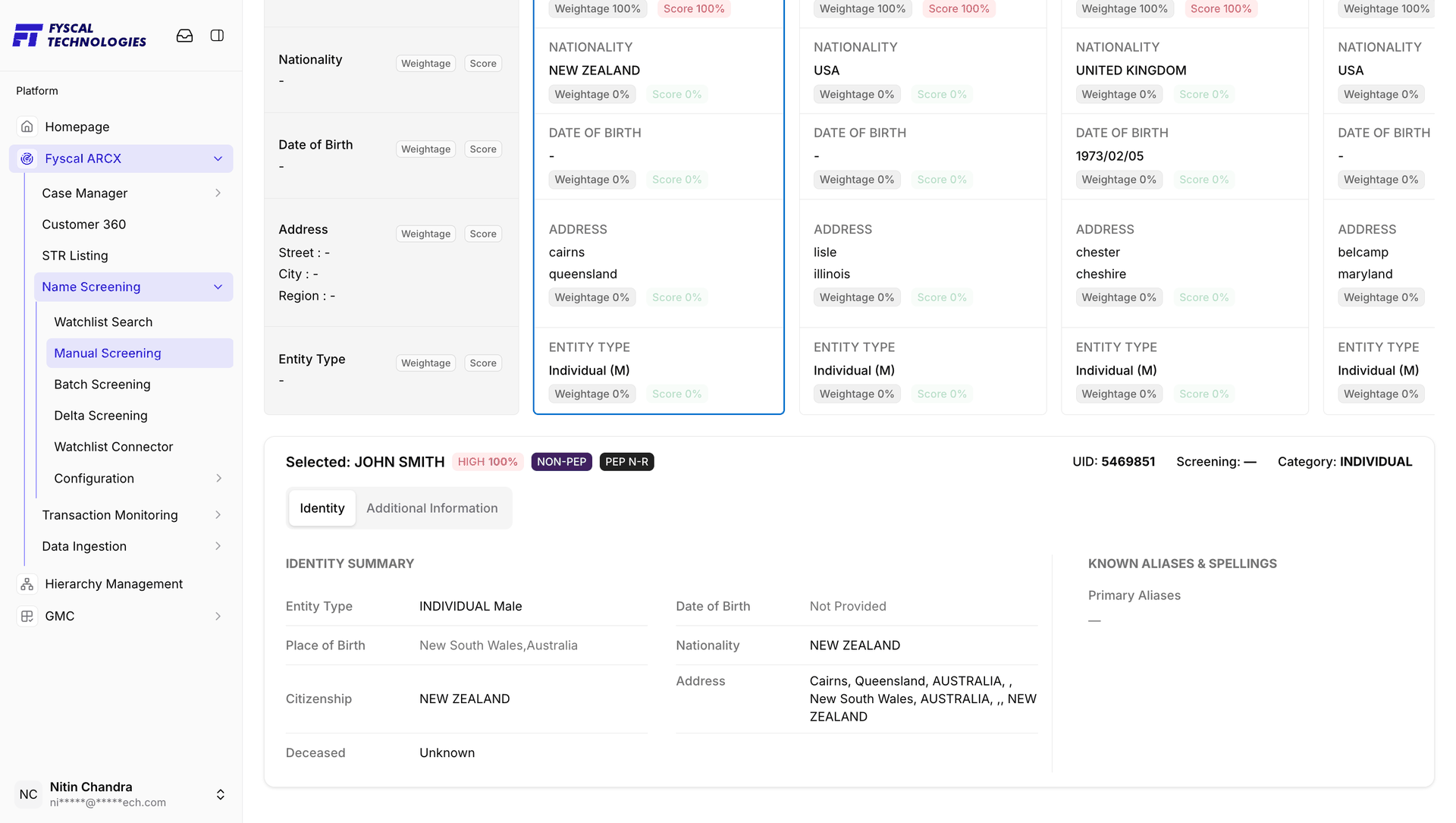The height and width of the screenshot is (823, 1456).
Task: Click Weightage button in Date of Birth row
Action: [x=425, y=149]
